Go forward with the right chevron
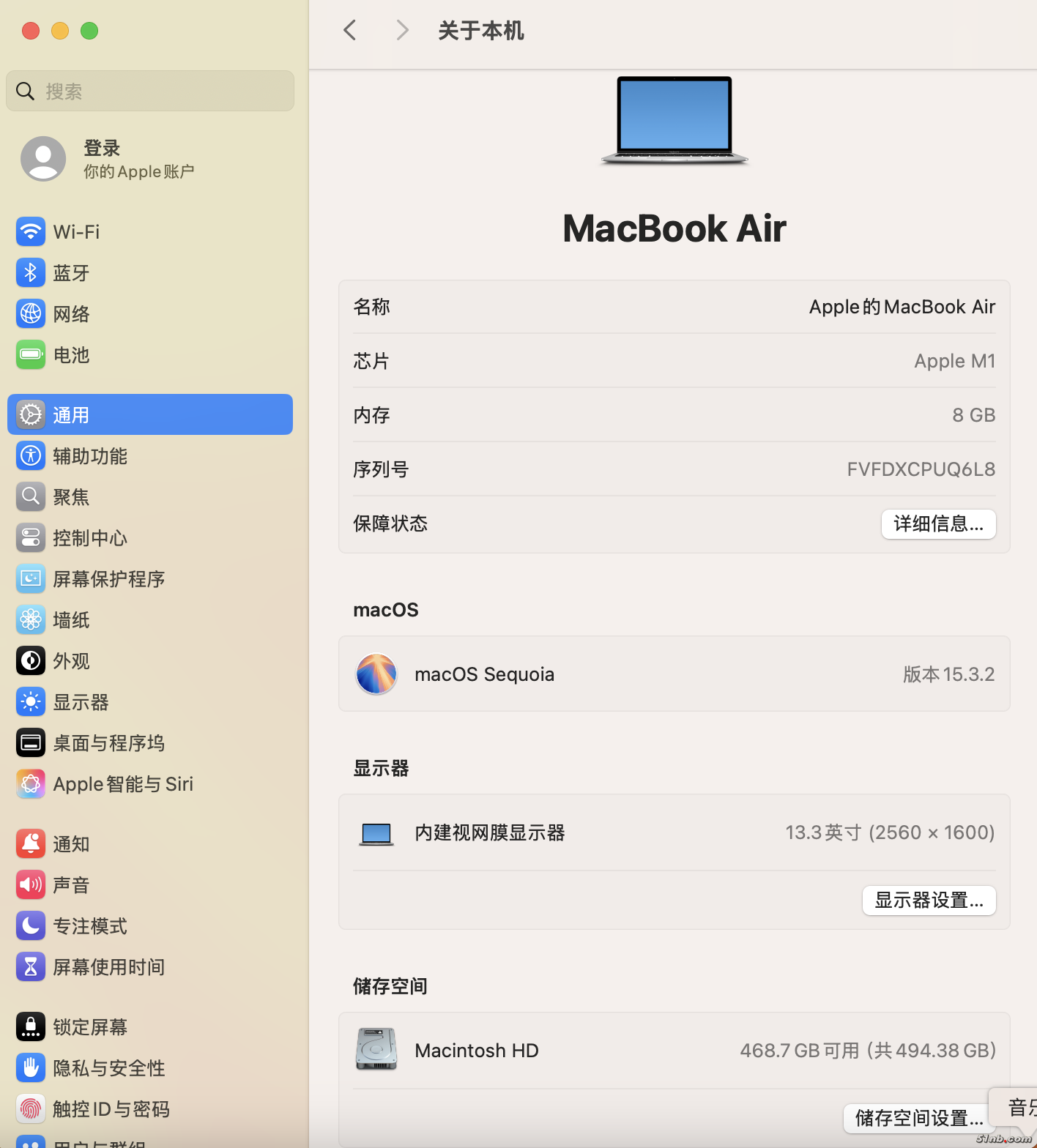The width and height of the screenshot is (1037, 1148). coord(402,30)
